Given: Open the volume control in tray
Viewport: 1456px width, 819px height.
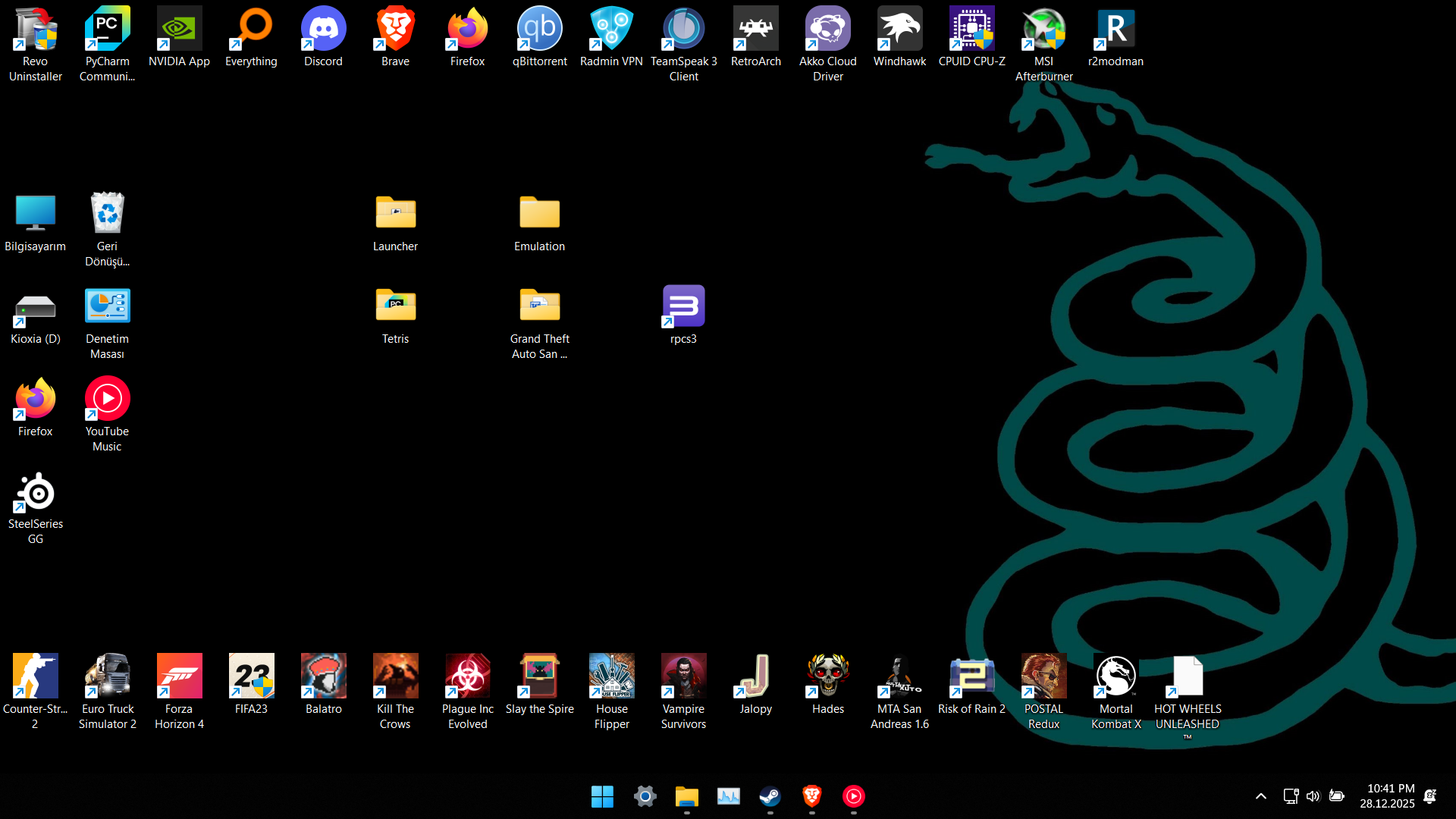Looking at the screenshot, I should click(x=1313, y=796).
